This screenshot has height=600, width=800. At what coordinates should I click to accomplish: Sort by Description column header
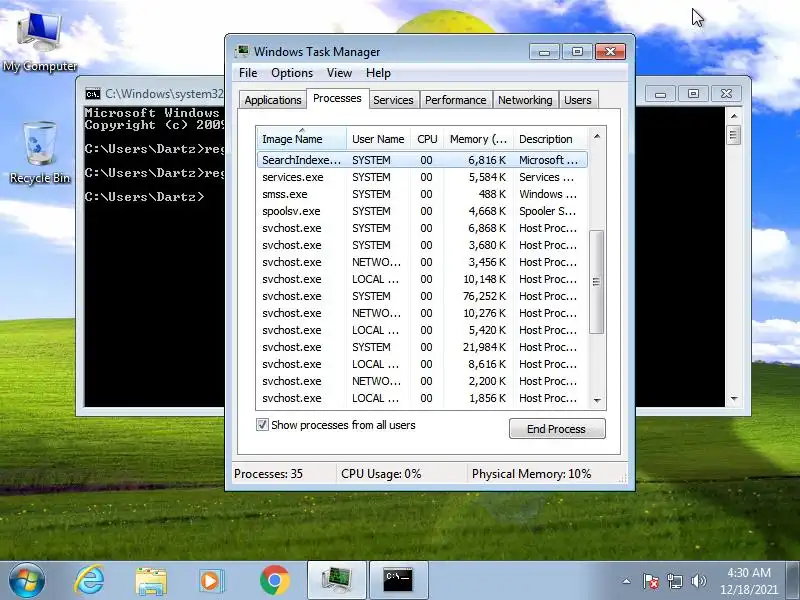coord(550,139)
